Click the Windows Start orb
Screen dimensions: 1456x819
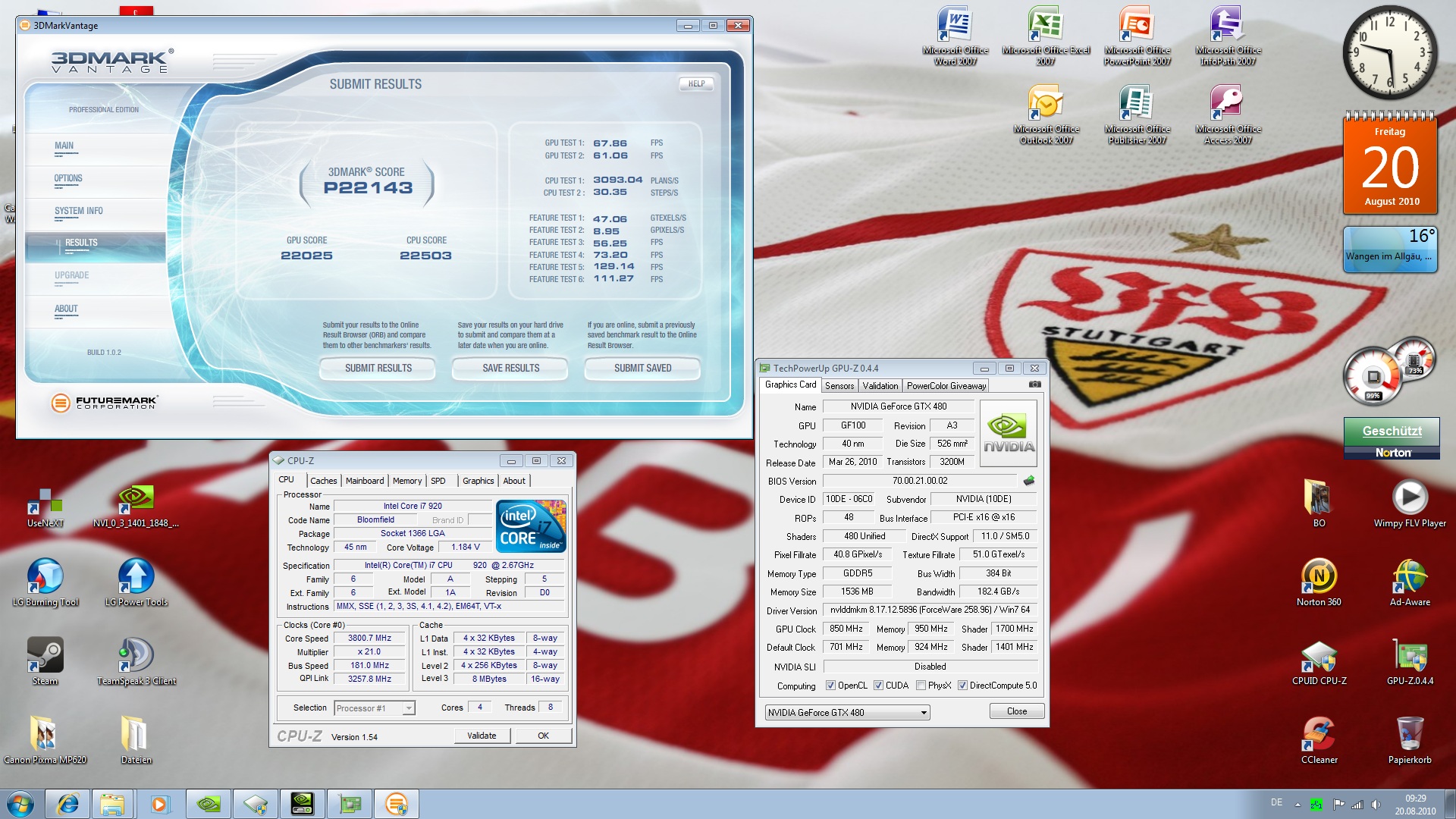[x=20, y=803]
